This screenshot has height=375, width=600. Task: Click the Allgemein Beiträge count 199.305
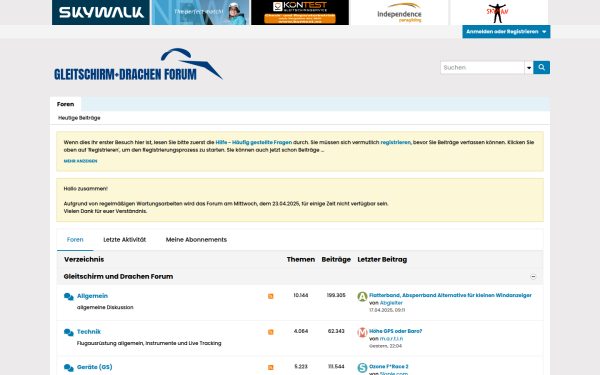coord(336,295)
